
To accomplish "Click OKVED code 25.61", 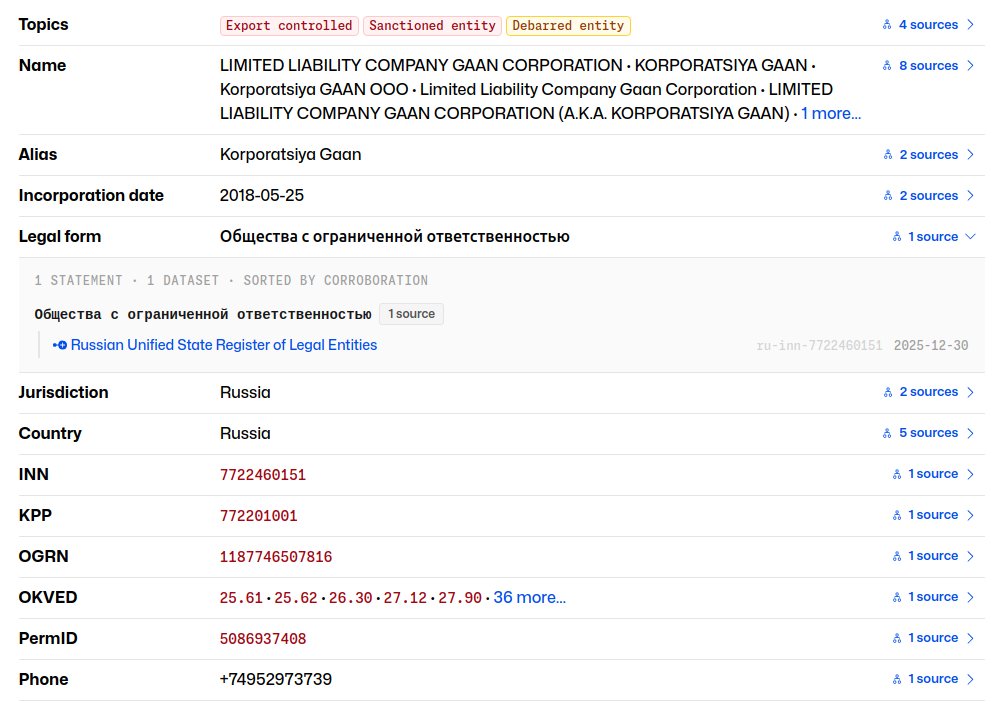I will (241, 598).
